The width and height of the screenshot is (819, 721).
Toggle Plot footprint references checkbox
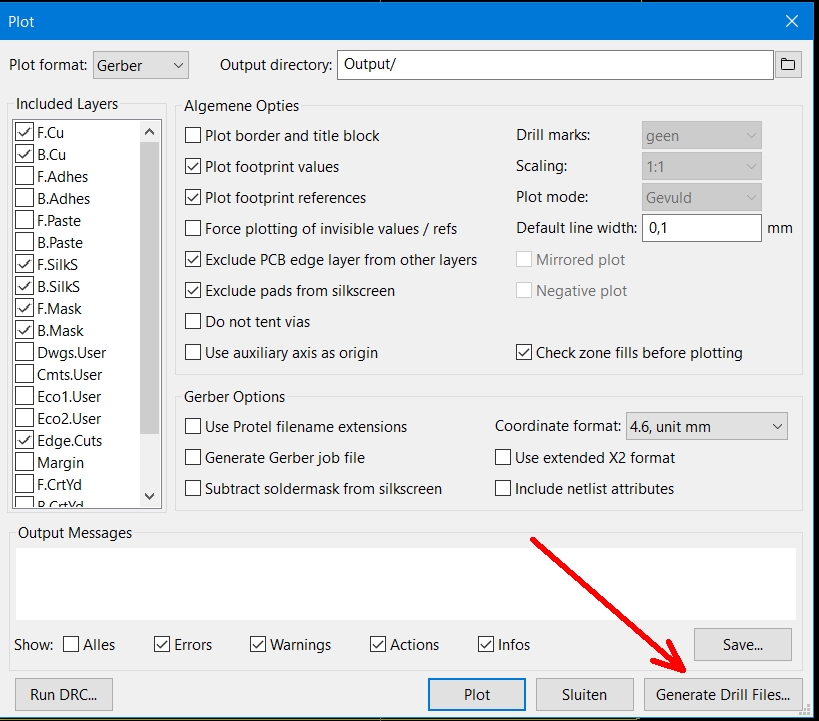click(193, 197)
